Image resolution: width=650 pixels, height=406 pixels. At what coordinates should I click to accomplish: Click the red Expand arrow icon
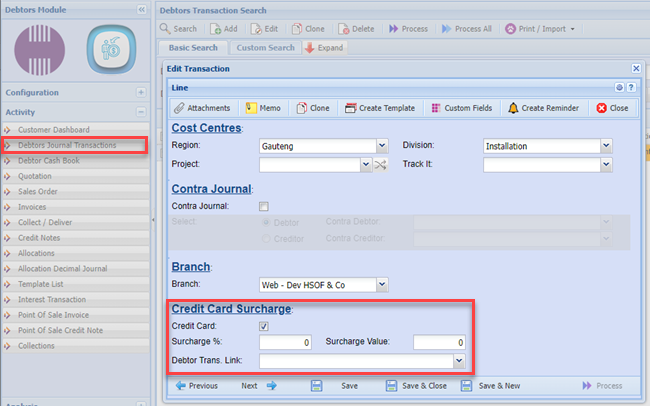(309, 48)
